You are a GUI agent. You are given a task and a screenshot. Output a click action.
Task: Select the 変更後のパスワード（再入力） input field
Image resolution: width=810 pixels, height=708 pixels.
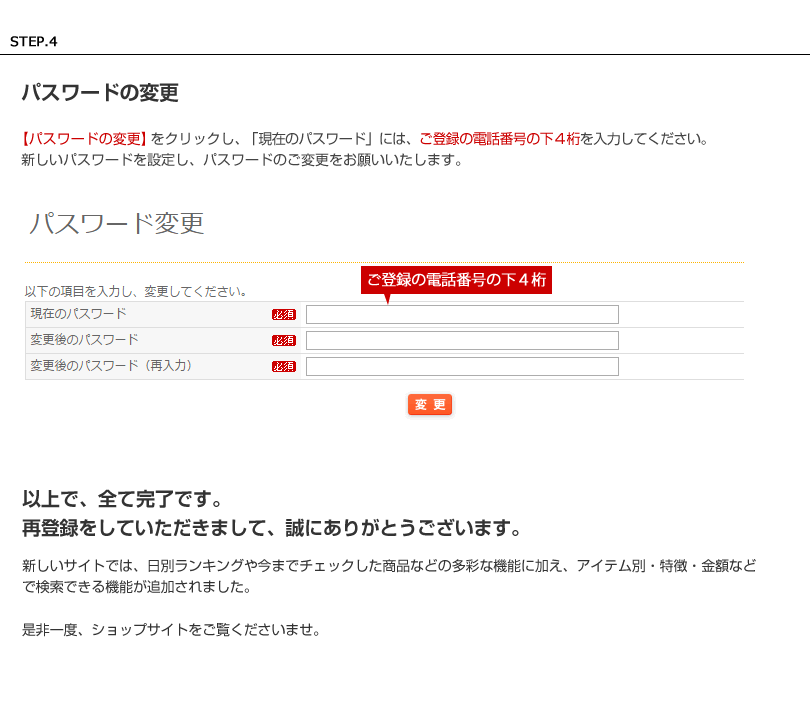pos(462,367)
